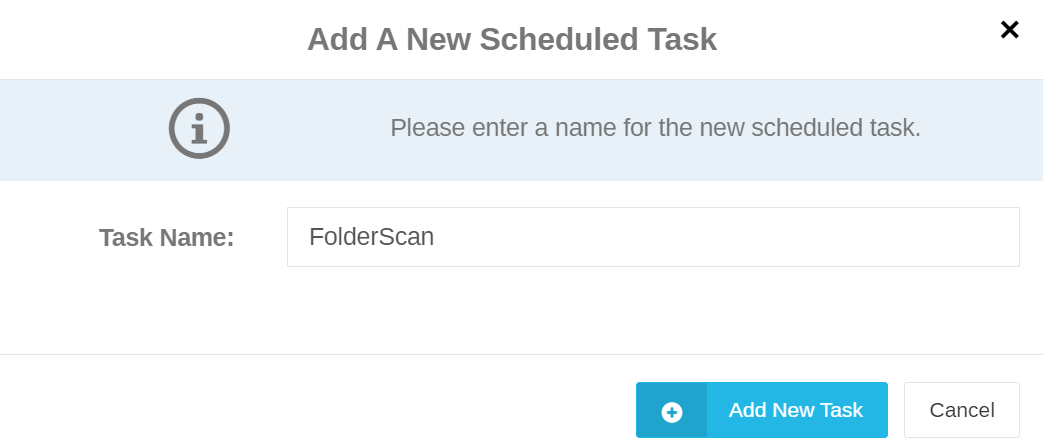Click the FolderScan text in the field
This screenshot has height=448, width=1043.
point(371,237)
